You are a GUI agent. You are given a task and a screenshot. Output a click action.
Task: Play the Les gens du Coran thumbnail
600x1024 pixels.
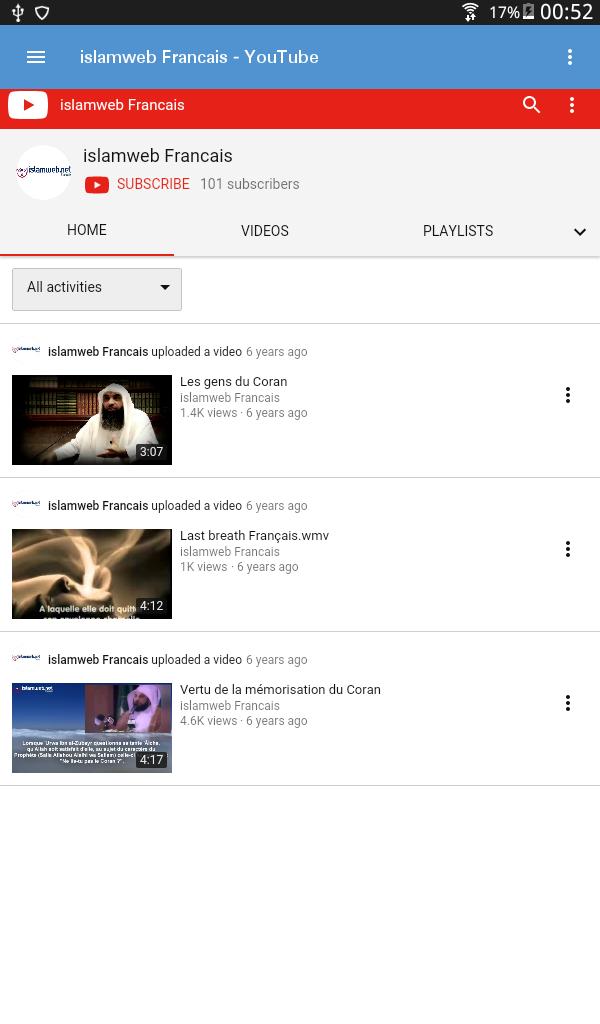coord(92,420)
